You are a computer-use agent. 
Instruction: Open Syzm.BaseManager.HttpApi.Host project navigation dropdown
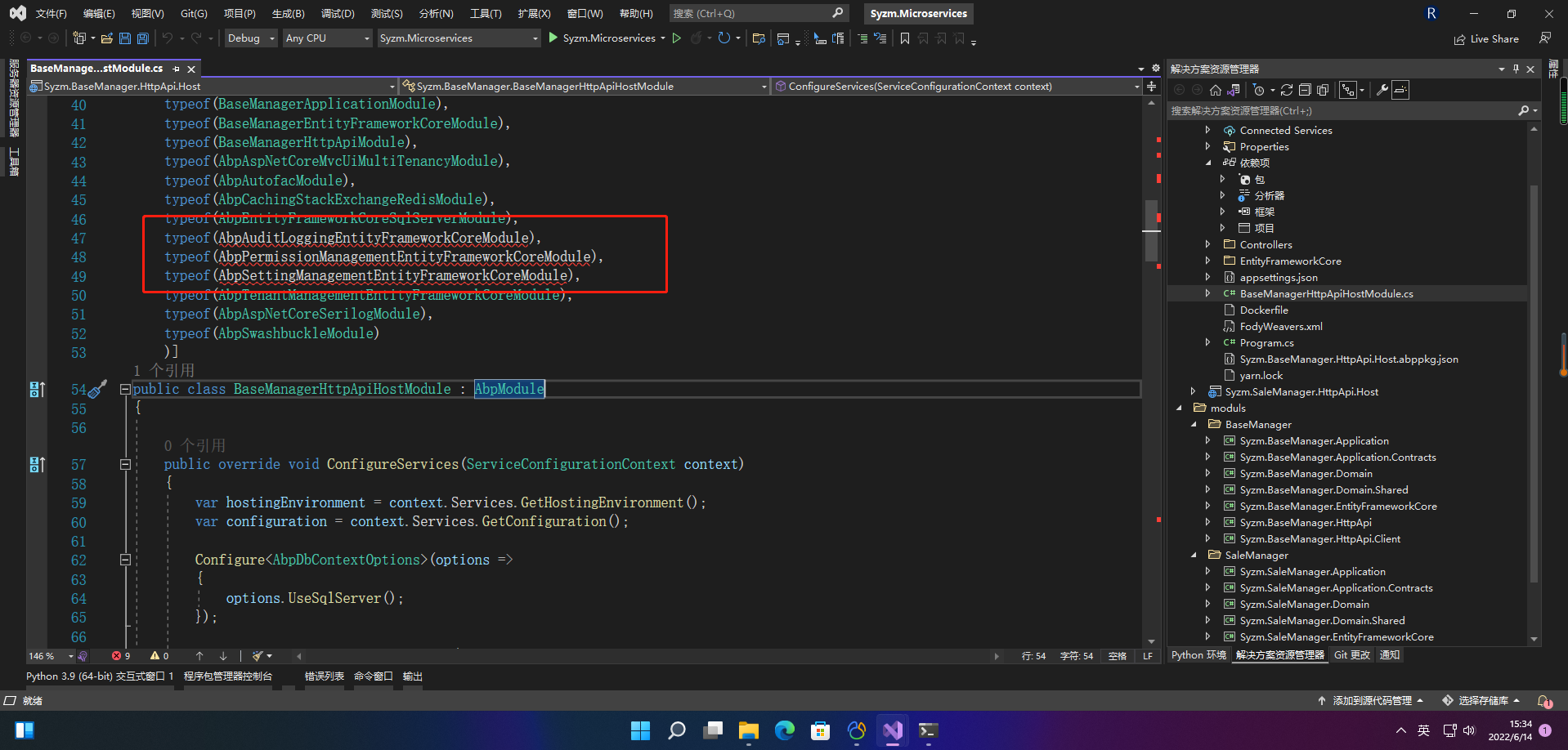212,87
